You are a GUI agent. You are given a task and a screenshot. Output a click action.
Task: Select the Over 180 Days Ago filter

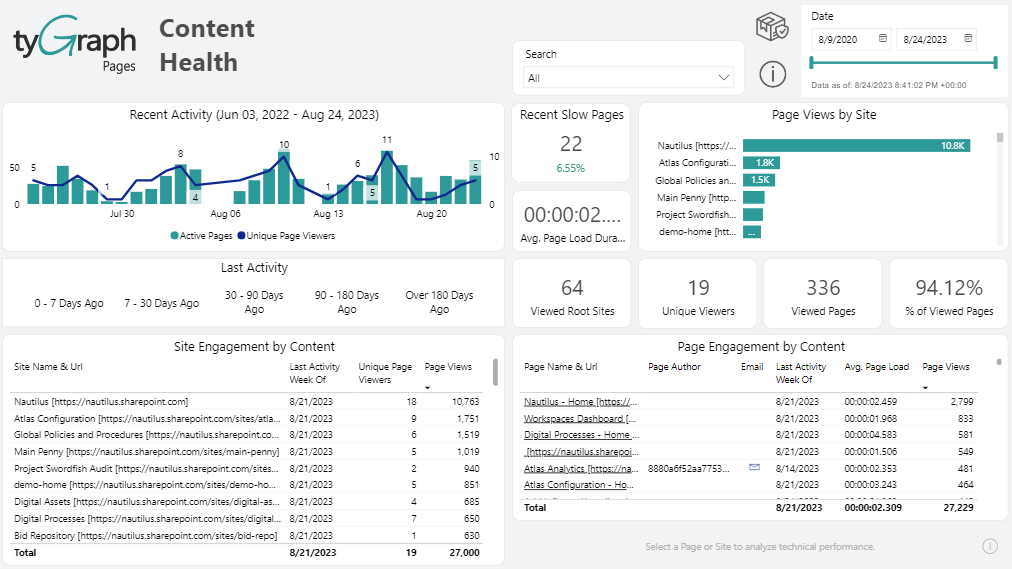[440, 302]
